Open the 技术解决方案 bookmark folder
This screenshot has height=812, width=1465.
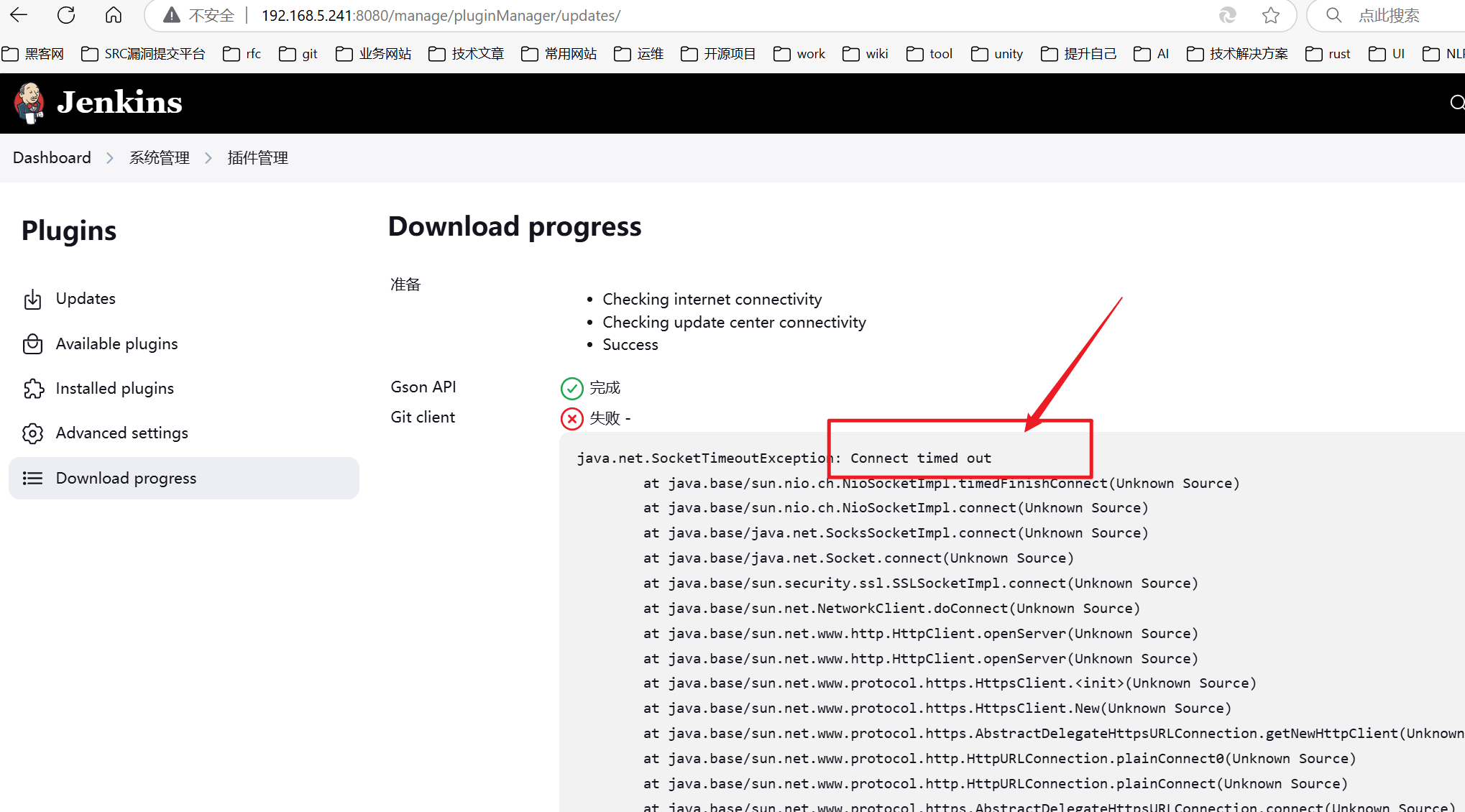[1237, 54]
